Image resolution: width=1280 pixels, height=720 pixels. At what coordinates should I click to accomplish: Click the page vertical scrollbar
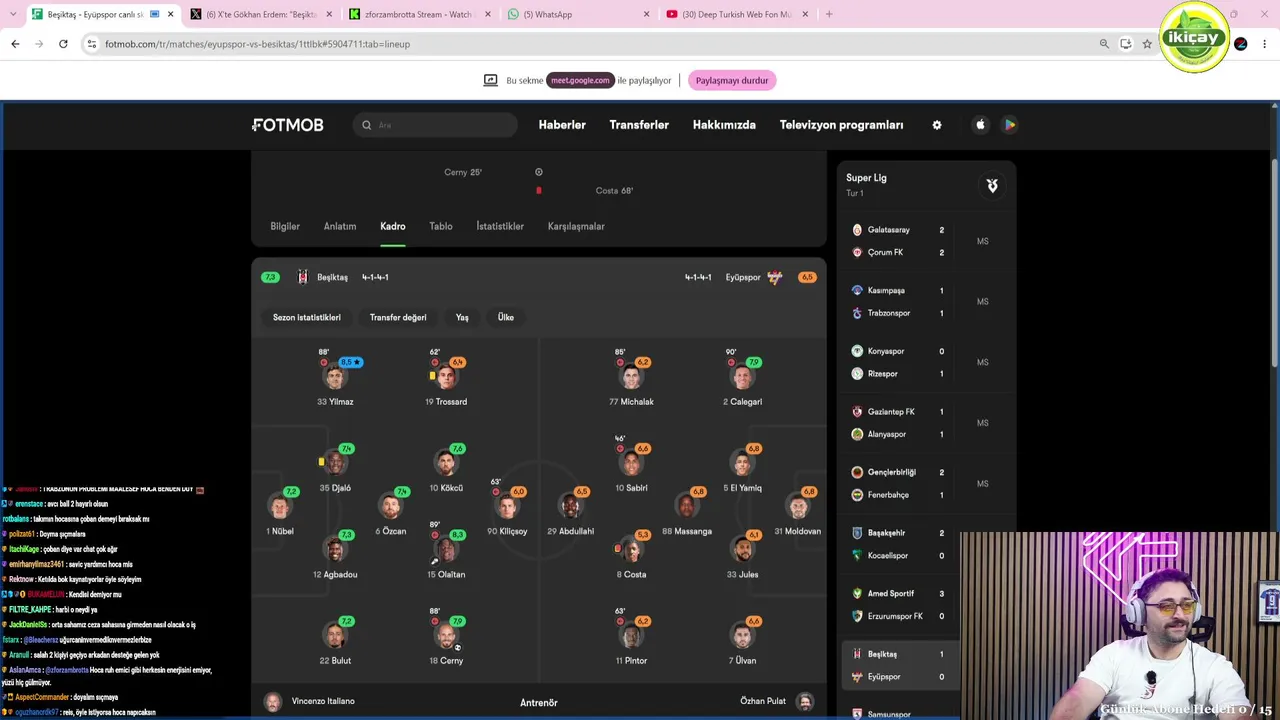[1275, 264]
